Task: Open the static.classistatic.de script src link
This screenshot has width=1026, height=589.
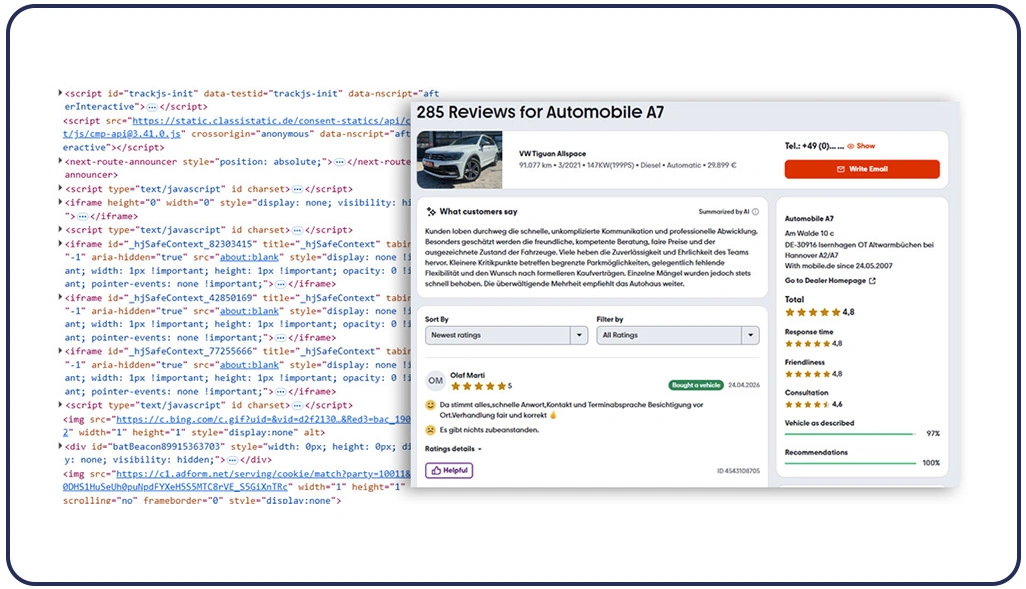Action: (x=270, y=120)
